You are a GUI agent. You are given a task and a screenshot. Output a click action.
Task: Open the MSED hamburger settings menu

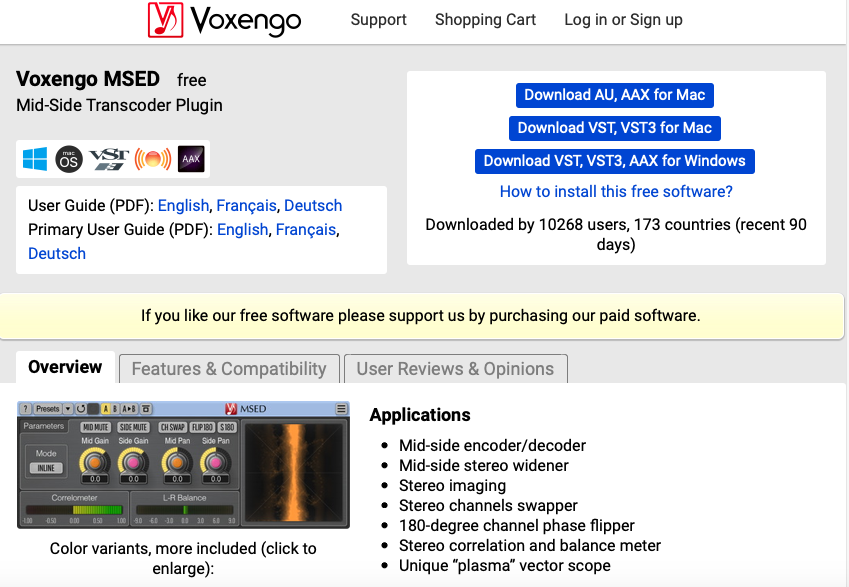(x=340, y=408)
